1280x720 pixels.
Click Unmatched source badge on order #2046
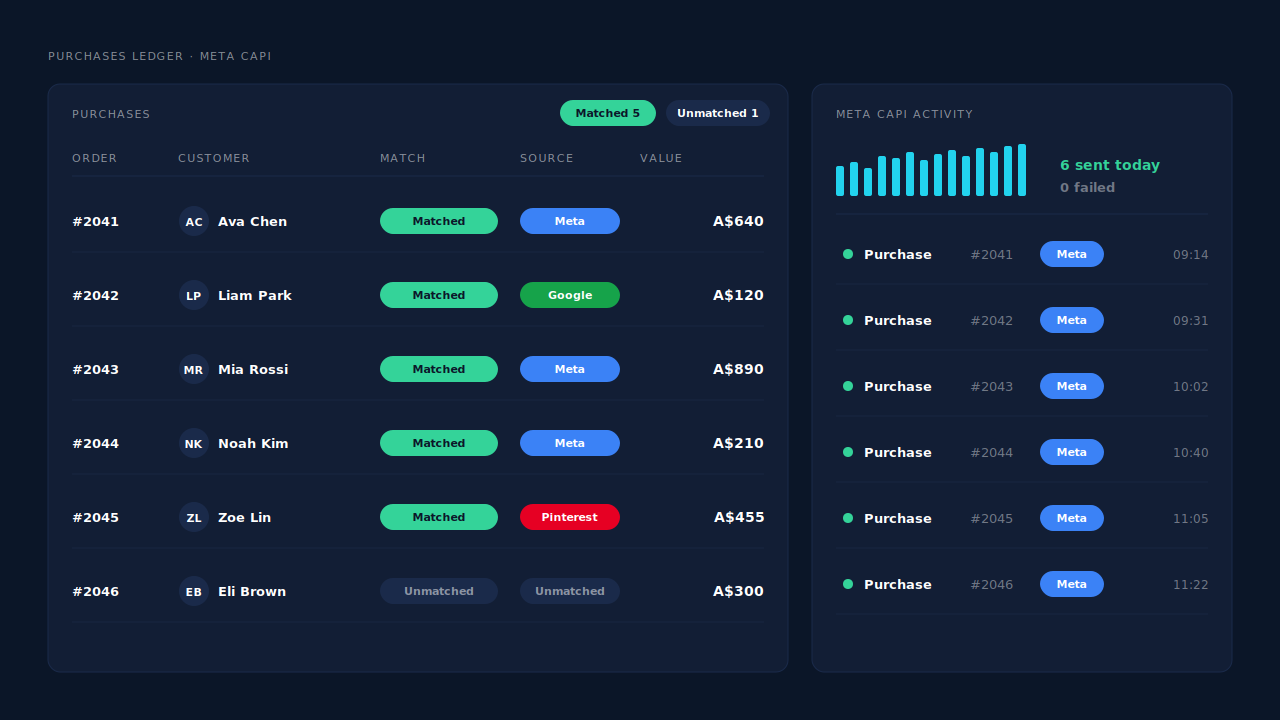coord(570,591)
